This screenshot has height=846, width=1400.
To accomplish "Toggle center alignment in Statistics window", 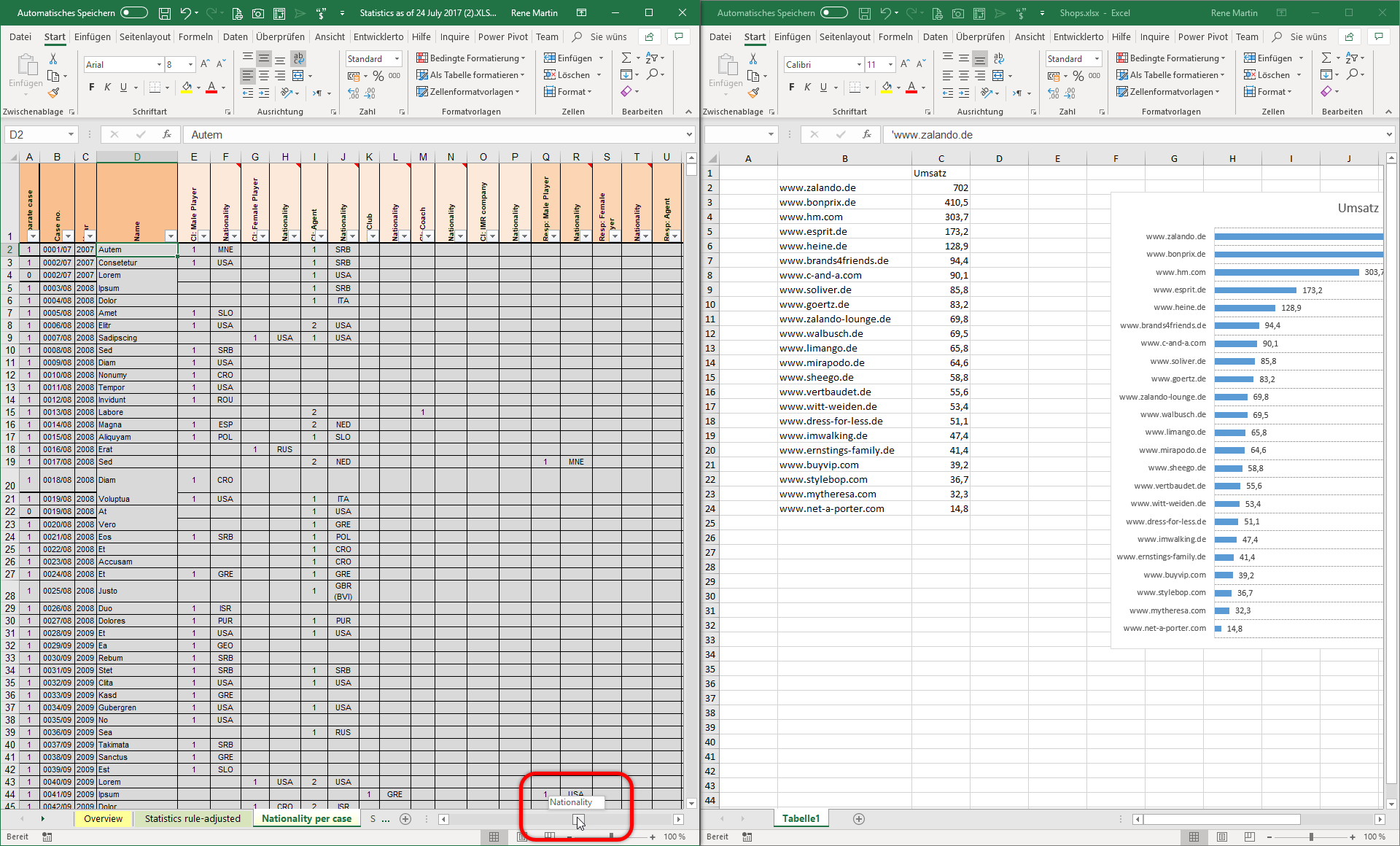I will 264,76.
